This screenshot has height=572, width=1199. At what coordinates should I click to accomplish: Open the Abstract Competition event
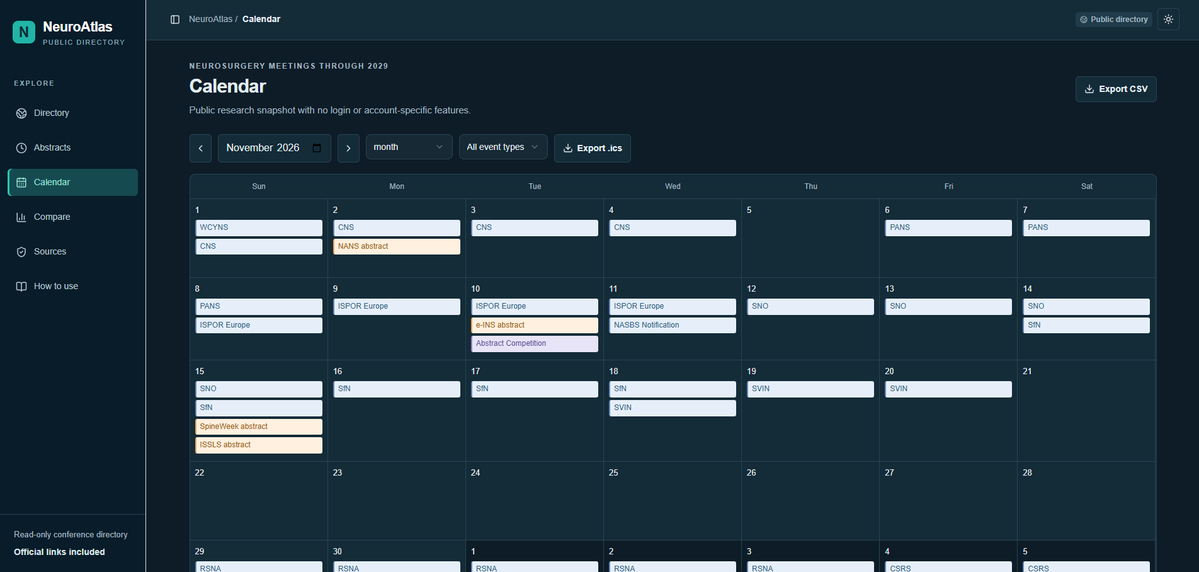click(x=535, y=343)
